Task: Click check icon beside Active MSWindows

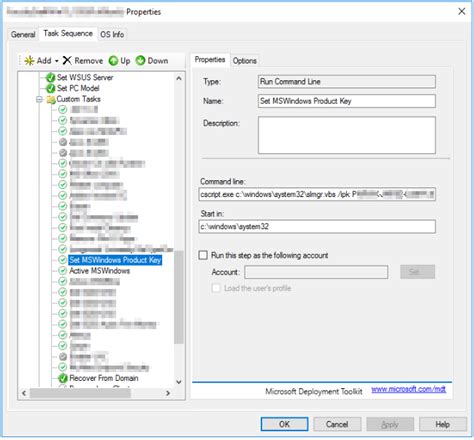Action: (63, 271)
